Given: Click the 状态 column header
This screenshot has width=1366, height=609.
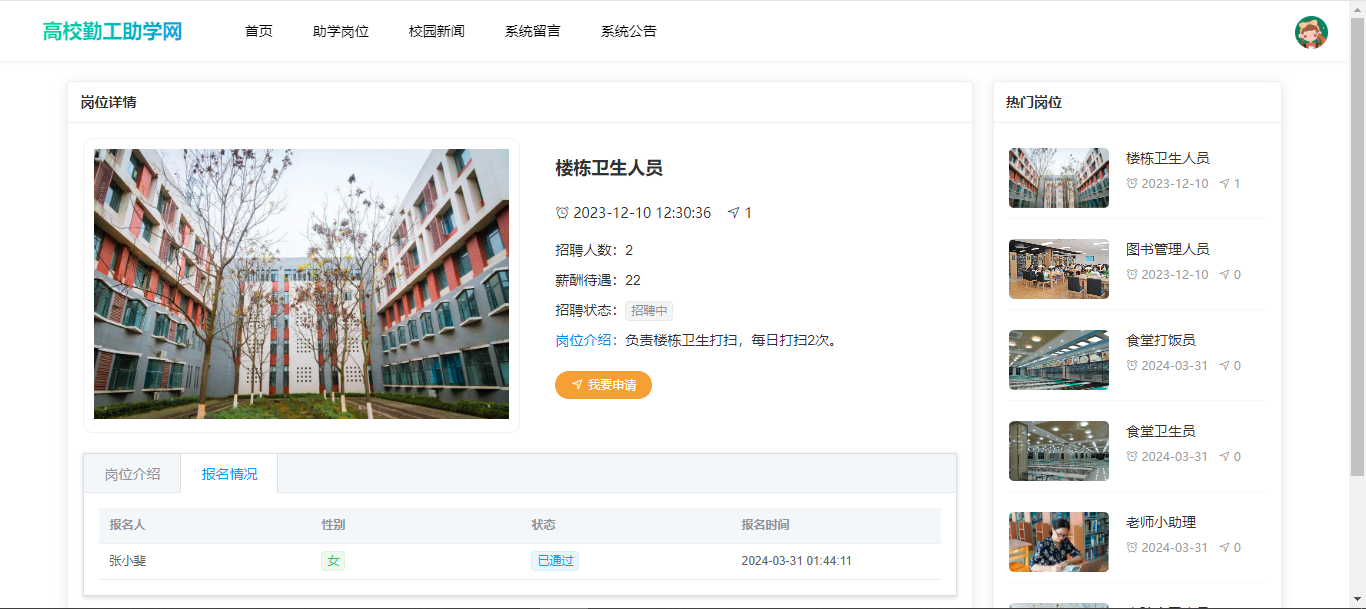Looking at the screenshot, I should point(543,525).
